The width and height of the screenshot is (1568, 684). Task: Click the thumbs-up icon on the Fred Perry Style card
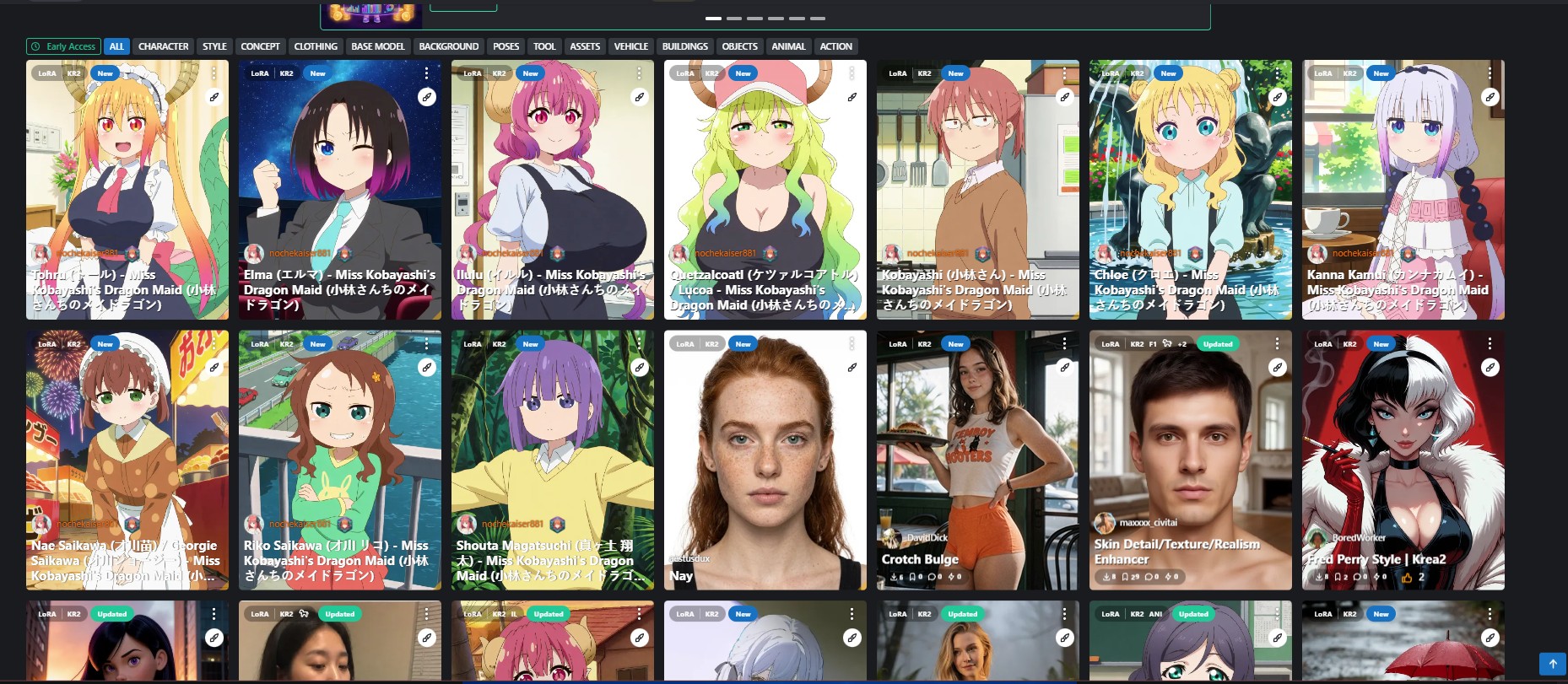[x=1407, y=578]
